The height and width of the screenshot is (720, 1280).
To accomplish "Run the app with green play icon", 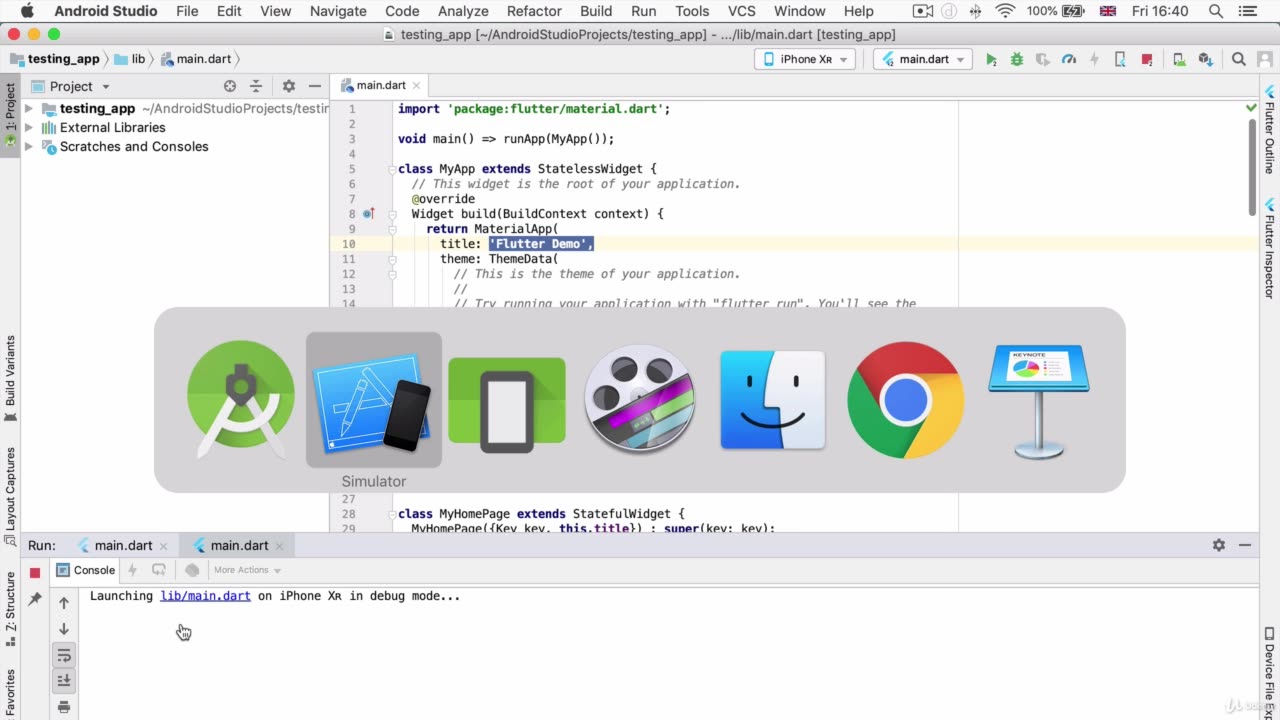I will [x=991, y=59].
